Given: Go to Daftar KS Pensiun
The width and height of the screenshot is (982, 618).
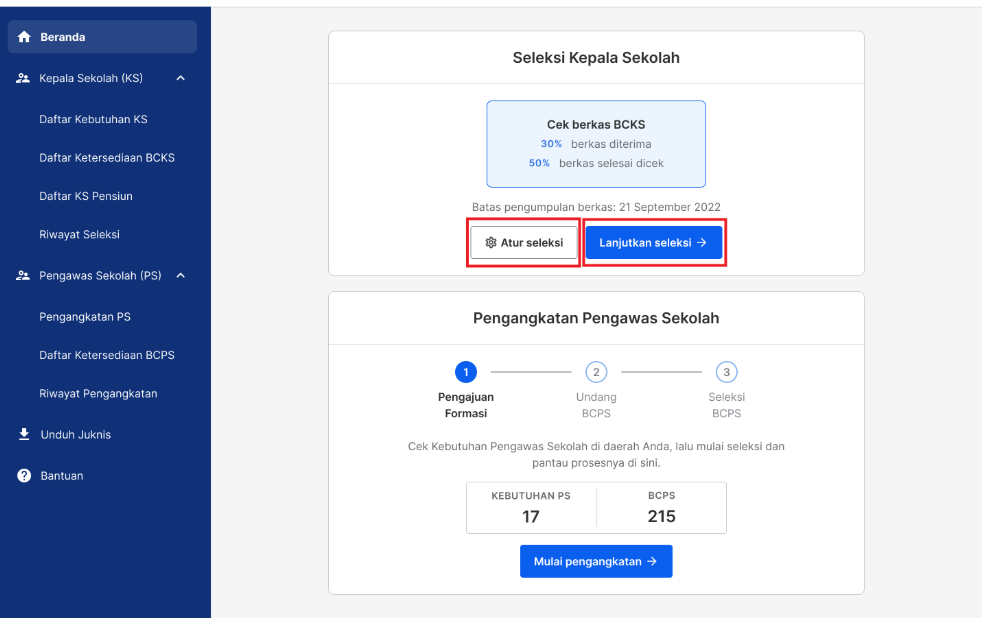Looking at the screenshot, I should tap(86, 196).
